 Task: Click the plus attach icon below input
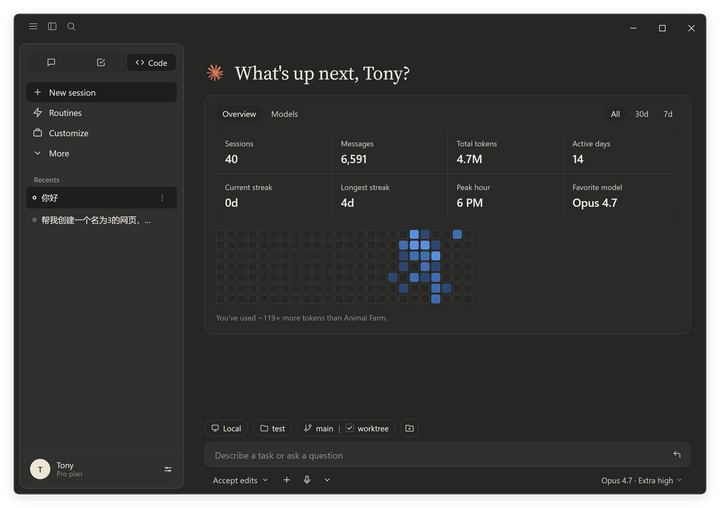[x=287, y=480]
